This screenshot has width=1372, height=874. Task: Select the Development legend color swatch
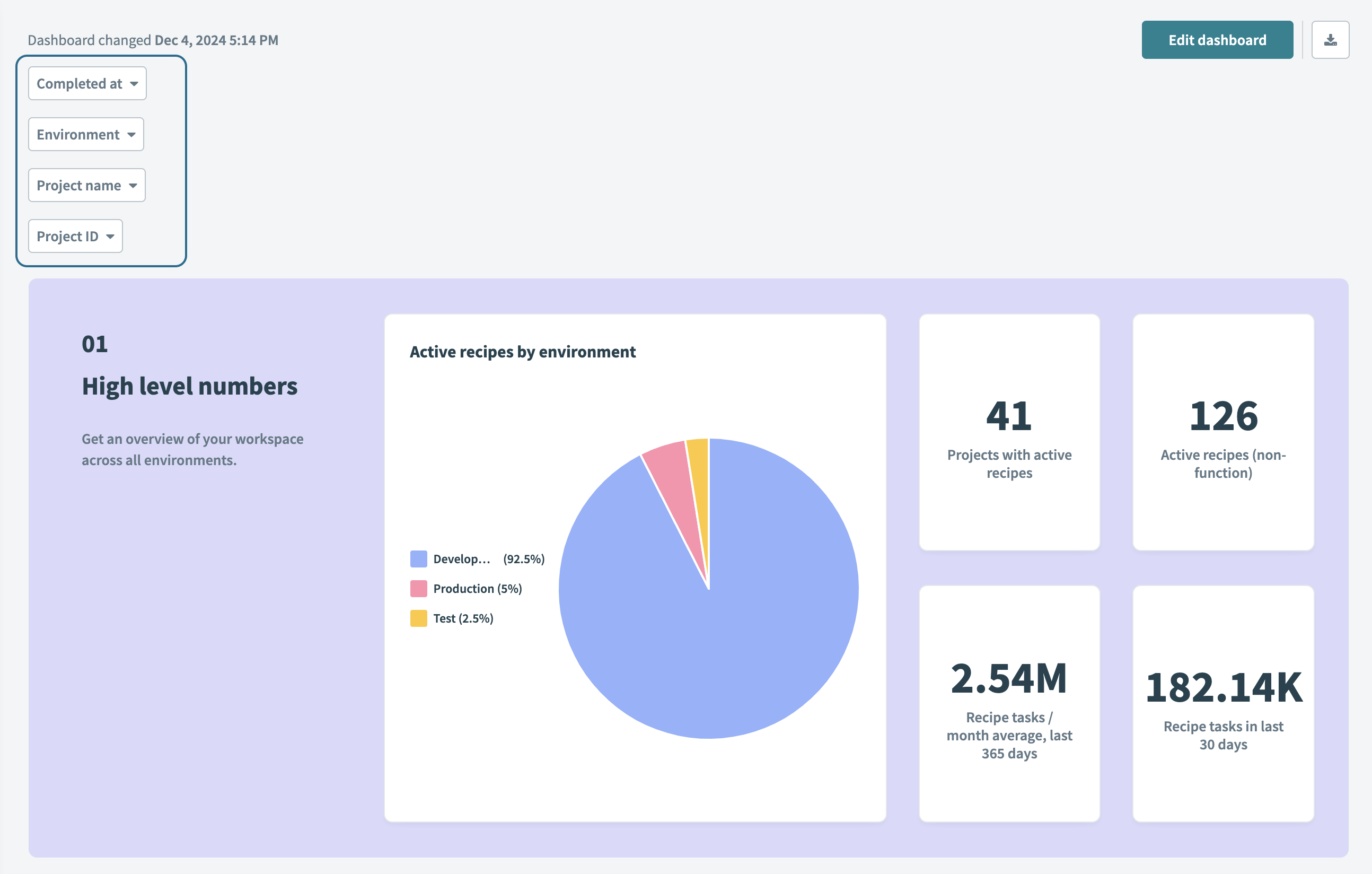(x=418, y=559)
